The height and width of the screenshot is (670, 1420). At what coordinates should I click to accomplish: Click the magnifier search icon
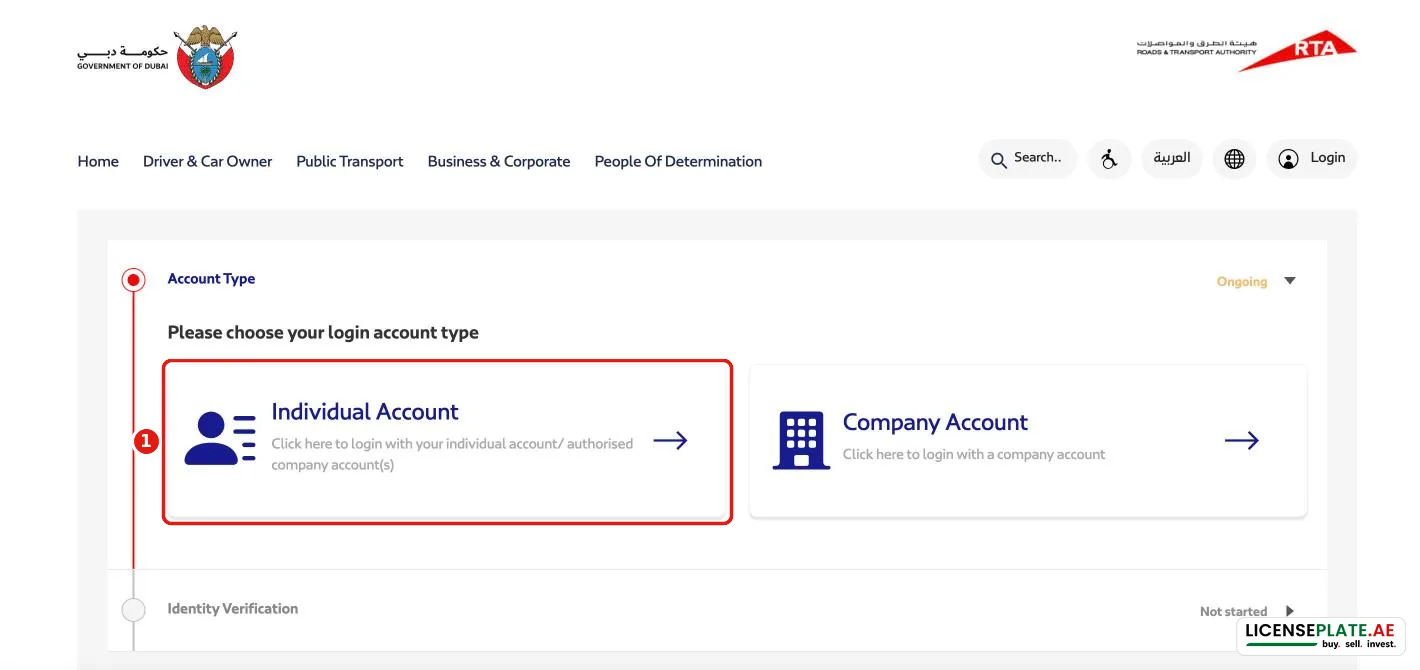998,159
